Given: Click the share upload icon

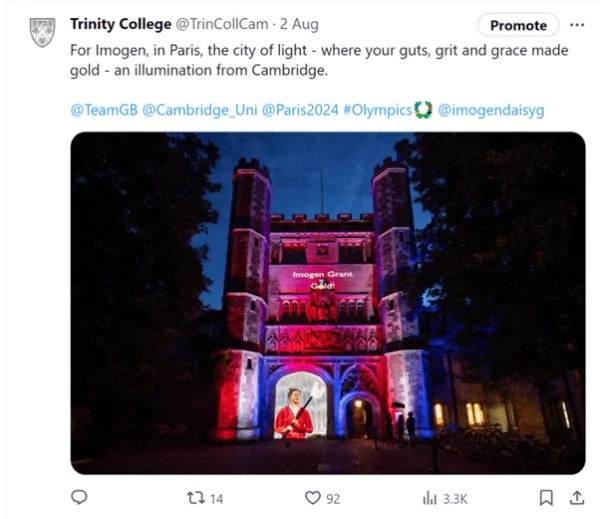Looking at the screenshot, I should [x=577, y=497].
